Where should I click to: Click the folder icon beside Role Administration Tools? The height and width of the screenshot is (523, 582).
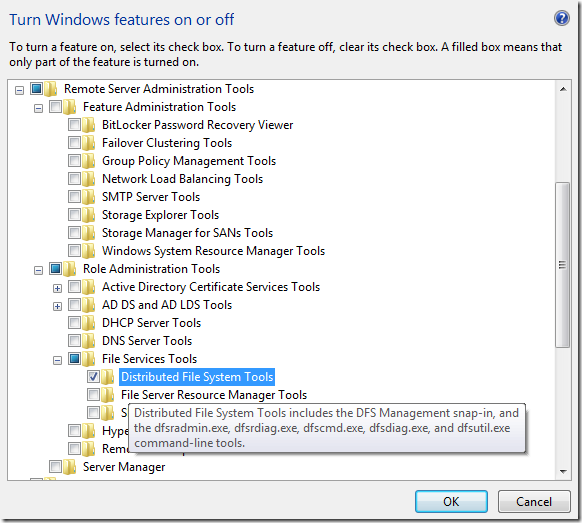pos(69,269)
